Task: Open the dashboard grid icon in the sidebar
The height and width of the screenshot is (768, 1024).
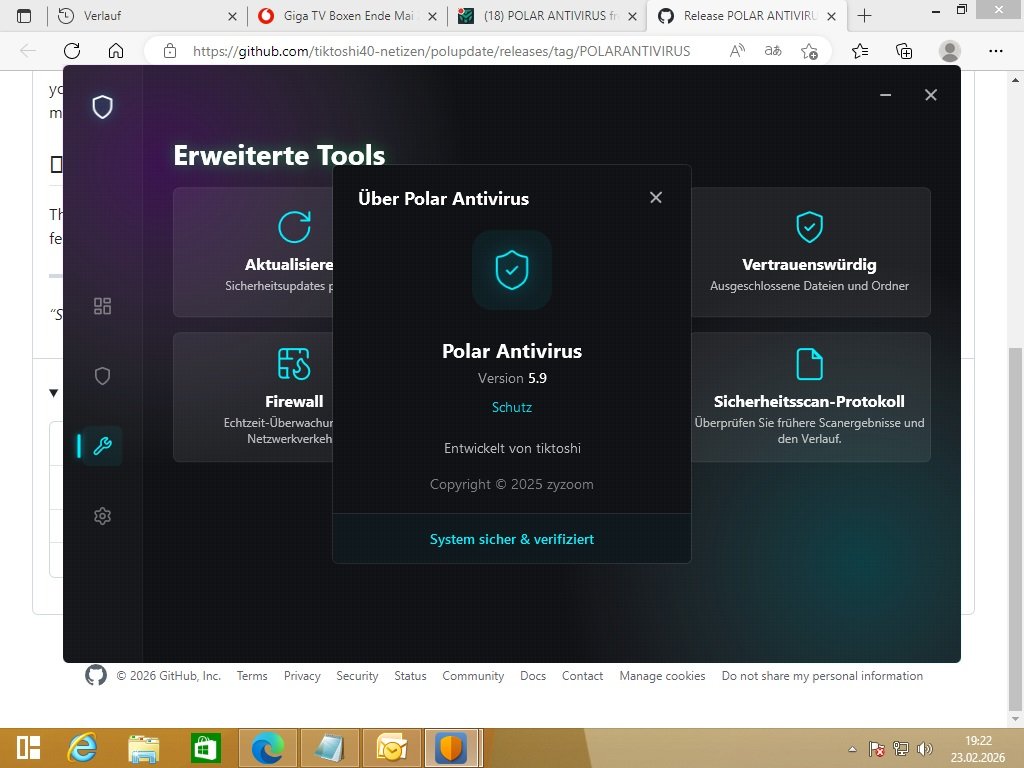Action: click(103, 306)
